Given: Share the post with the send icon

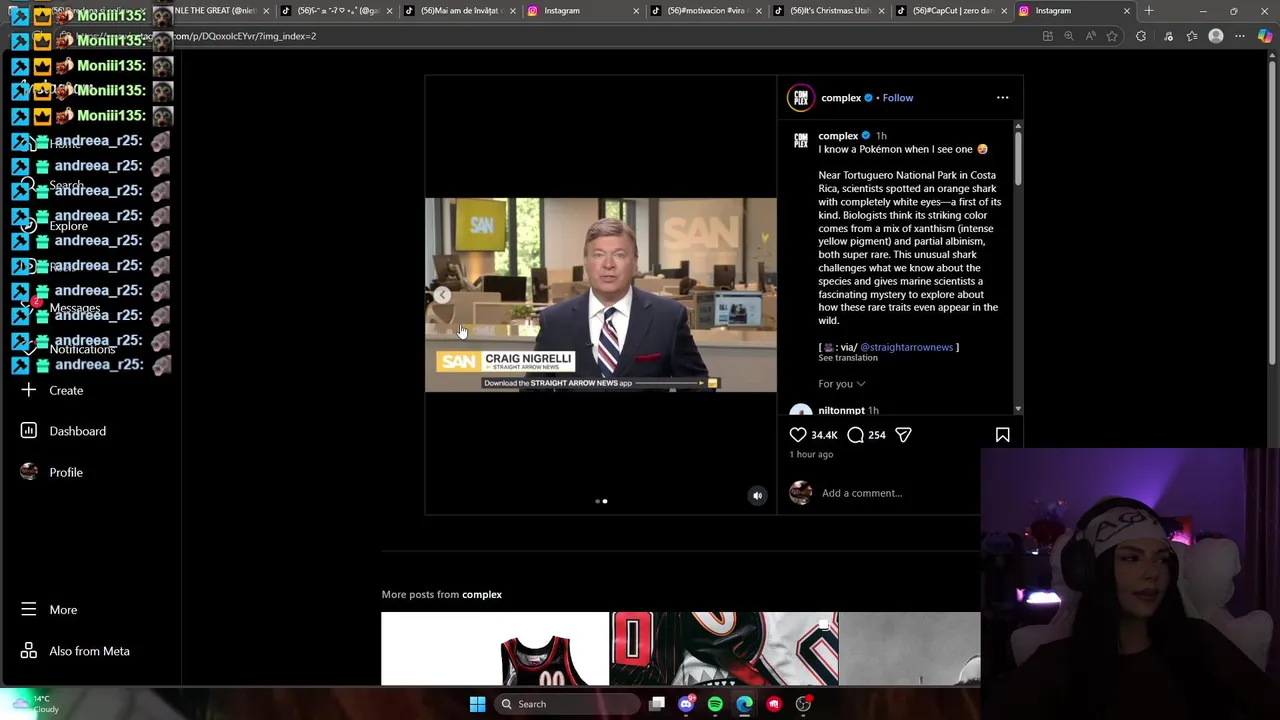Looking at the screenshot, I should [903, 435].
